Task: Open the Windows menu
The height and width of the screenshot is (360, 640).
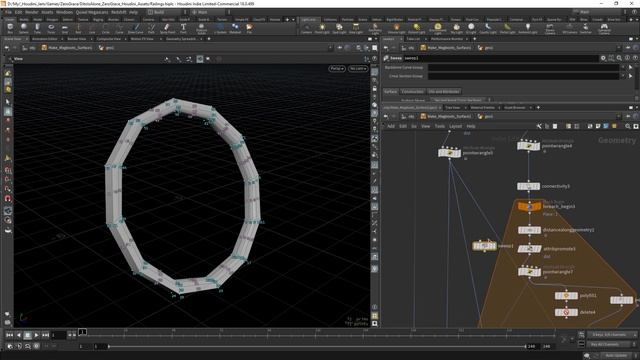Action: (64, 12)
